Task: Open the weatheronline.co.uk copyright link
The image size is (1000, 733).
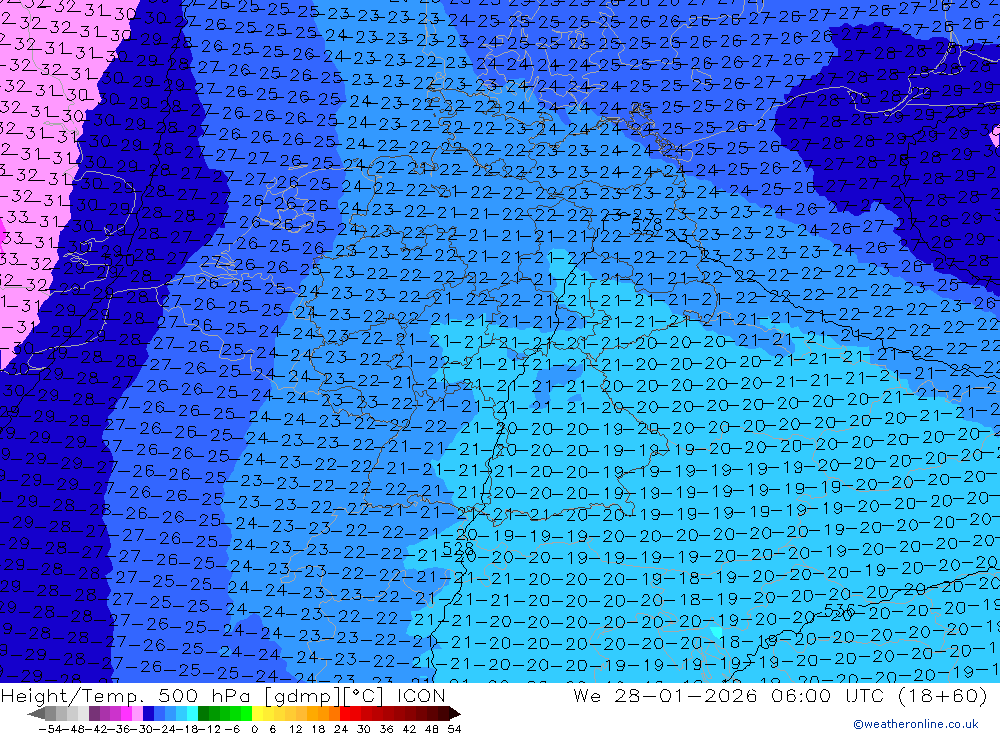Action: 916,724
